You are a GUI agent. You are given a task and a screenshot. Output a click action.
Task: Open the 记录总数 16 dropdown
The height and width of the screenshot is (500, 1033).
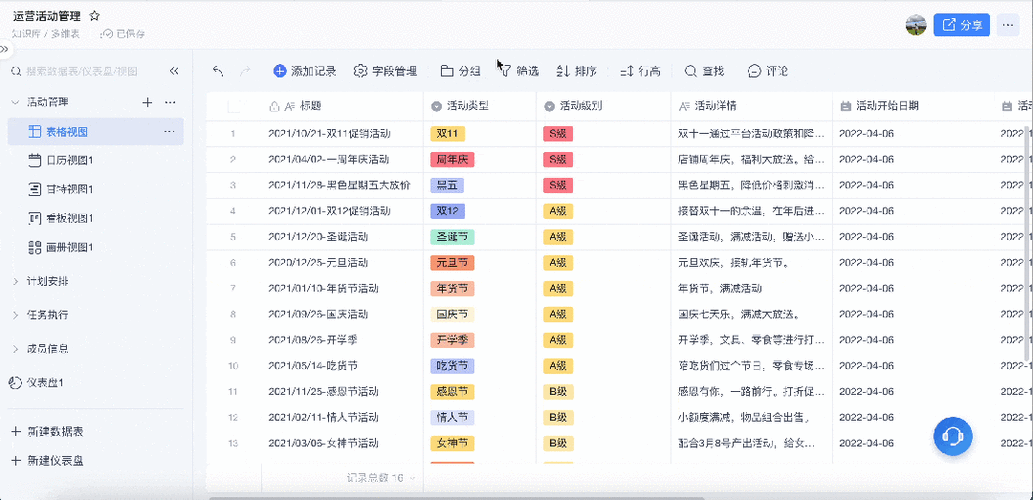pyautogui.click(x=381, y=478)
